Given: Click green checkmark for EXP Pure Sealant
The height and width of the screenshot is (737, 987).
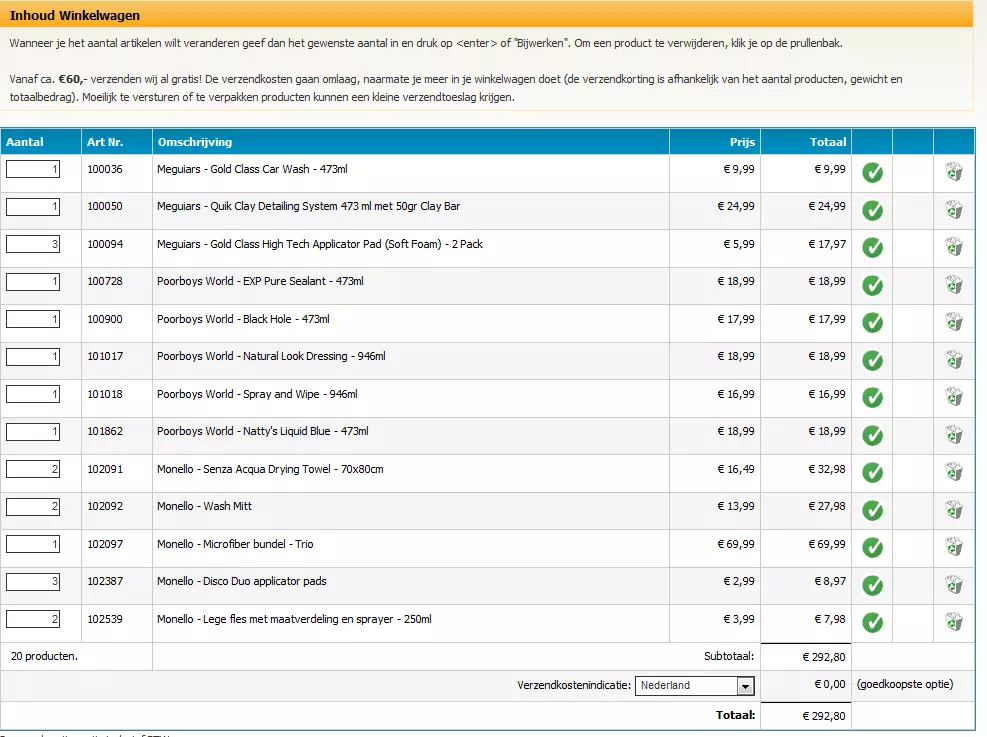Looking at the screenshot, I should [x=872, y=285].
